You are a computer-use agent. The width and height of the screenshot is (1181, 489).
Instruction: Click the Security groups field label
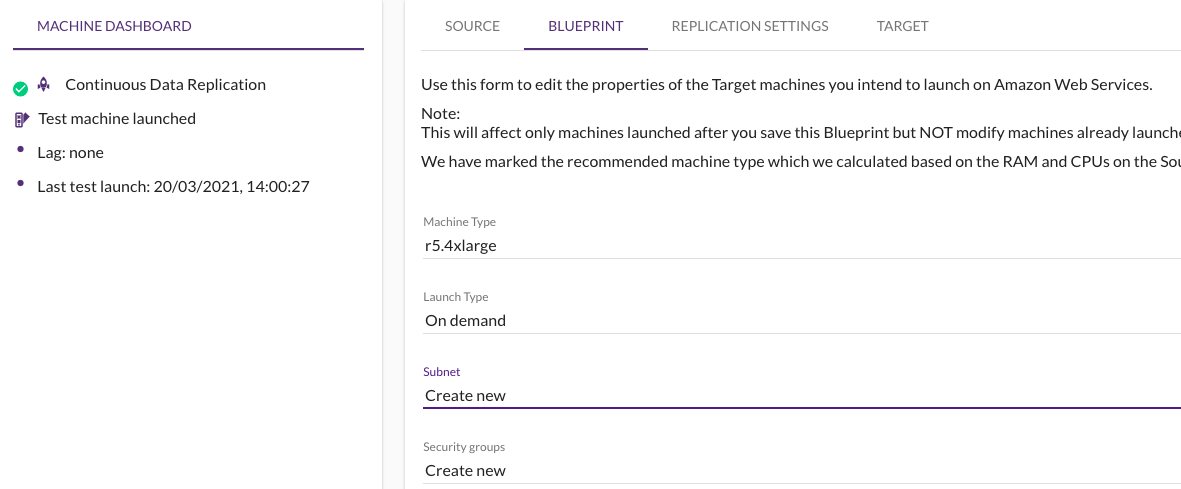pos(463,447)
